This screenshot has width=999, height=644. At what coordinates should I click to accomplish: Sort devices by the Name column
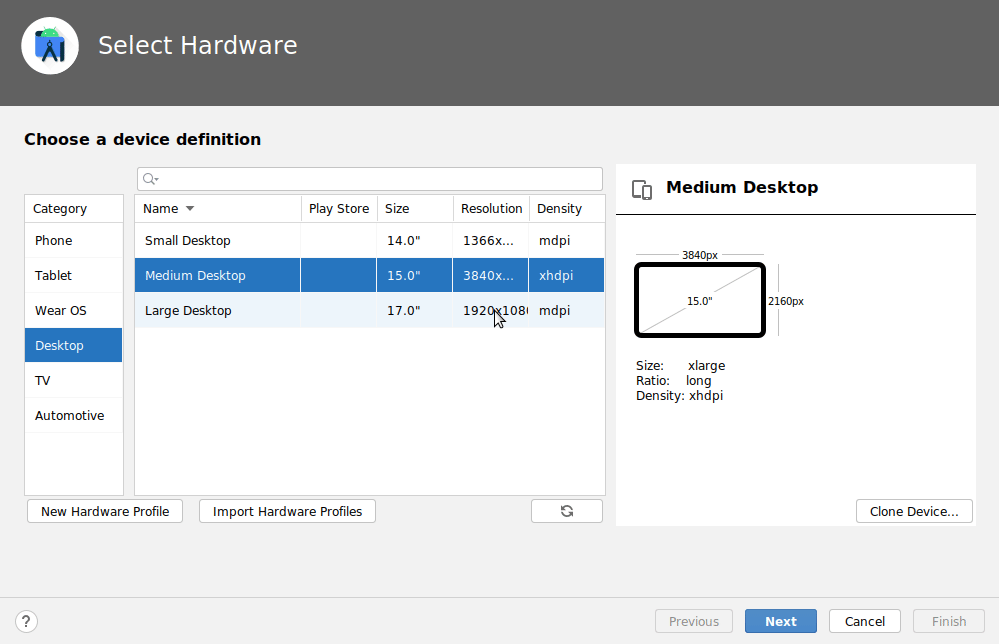click(x=160, y=208)
